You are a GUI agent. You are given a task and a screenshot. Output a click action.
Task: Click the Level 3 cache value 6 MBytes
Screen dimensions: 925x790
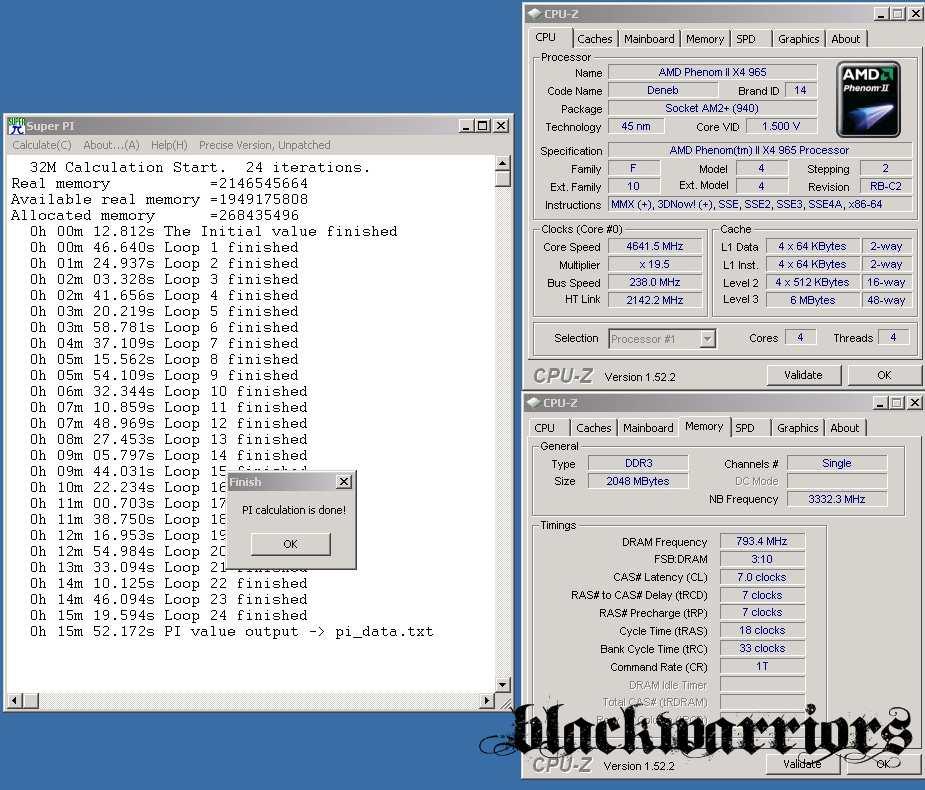click(813, 300)
